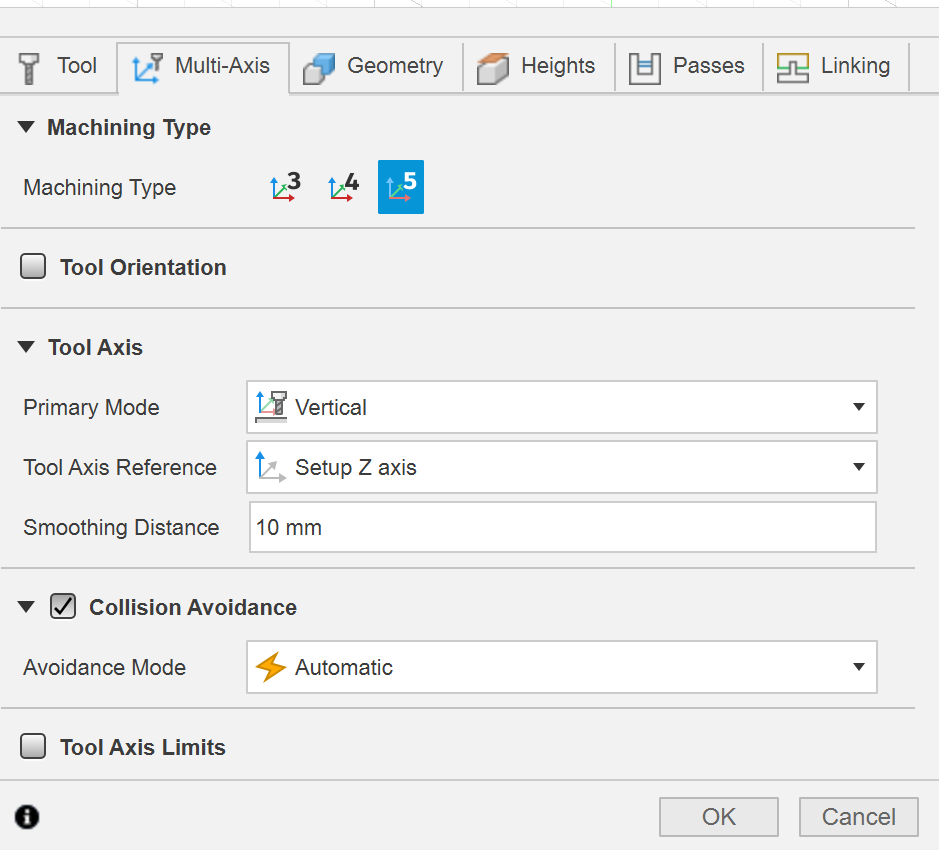Collapse the Machining Type section
939x850 pixels.
[27, 127]
